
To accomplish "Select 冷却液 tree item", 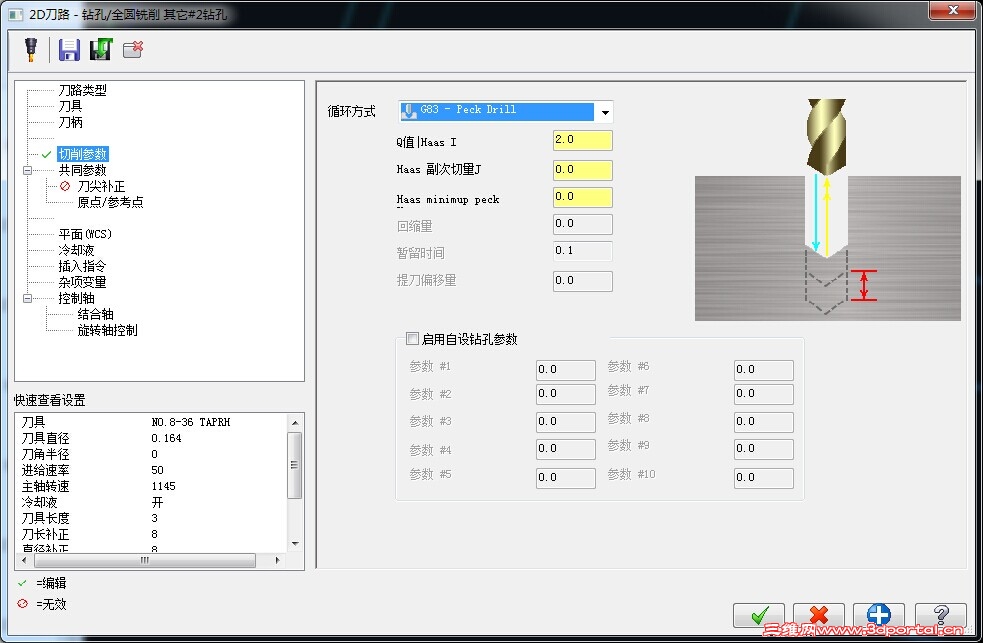I will tap(76, 250).
